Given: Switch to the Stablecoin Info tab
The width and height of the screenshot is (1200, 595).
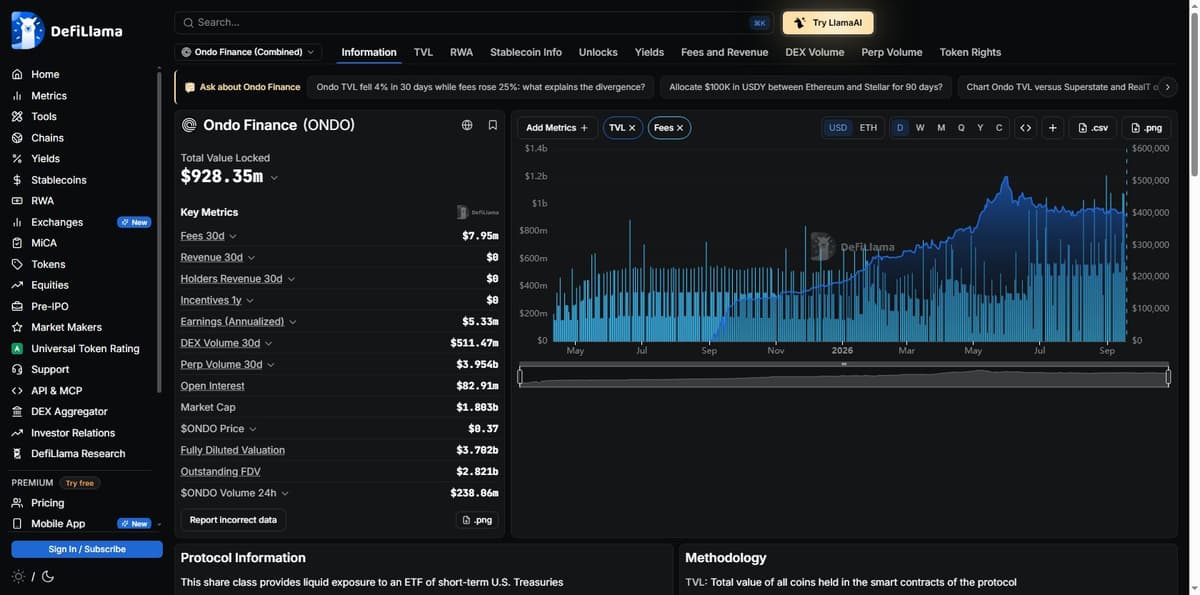Looking at the screenshot, I should tap(526, 52).
